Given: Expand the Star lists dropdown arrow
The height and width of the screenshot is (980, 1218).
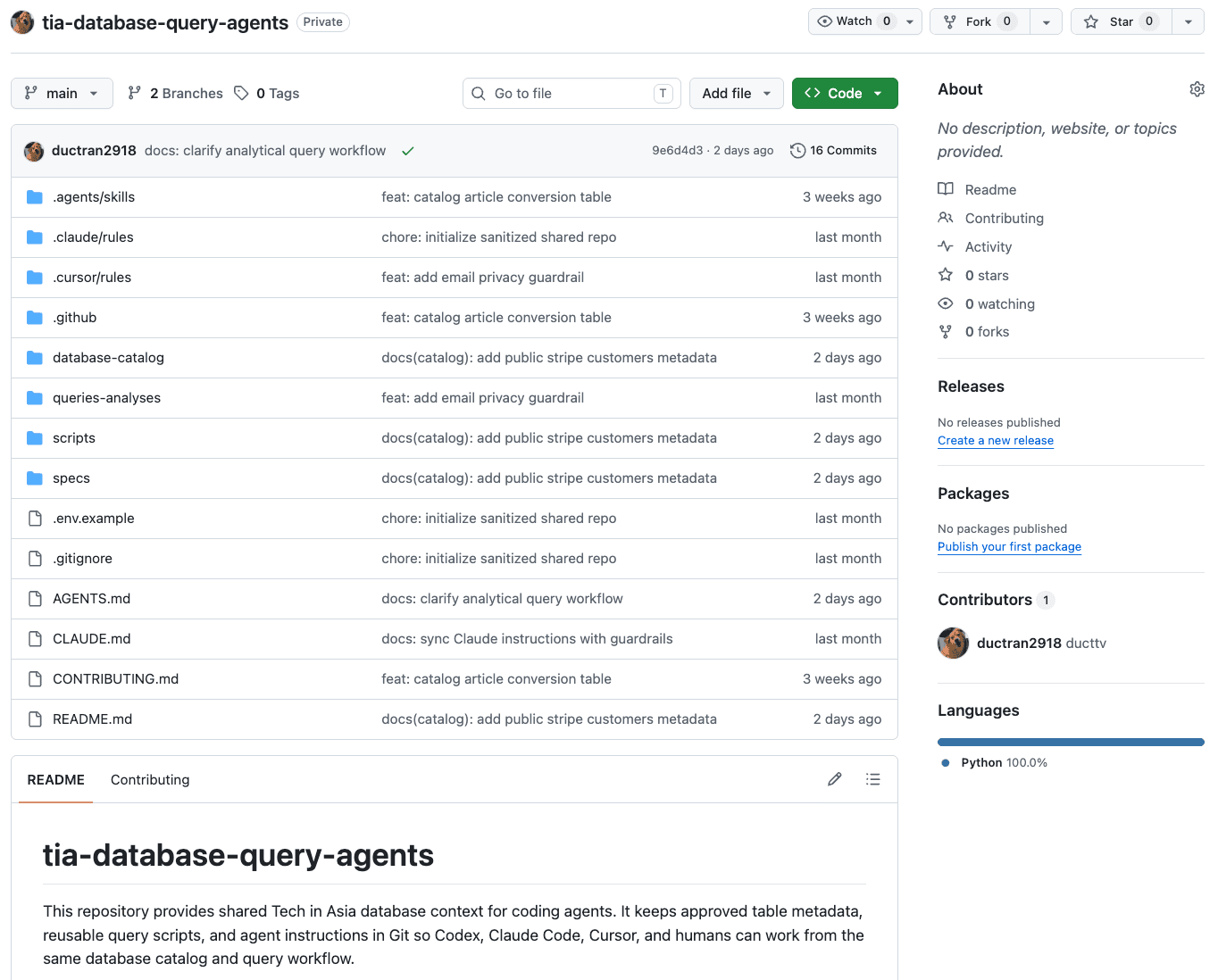Looking at the screenshot, I should pos(1188,21).
